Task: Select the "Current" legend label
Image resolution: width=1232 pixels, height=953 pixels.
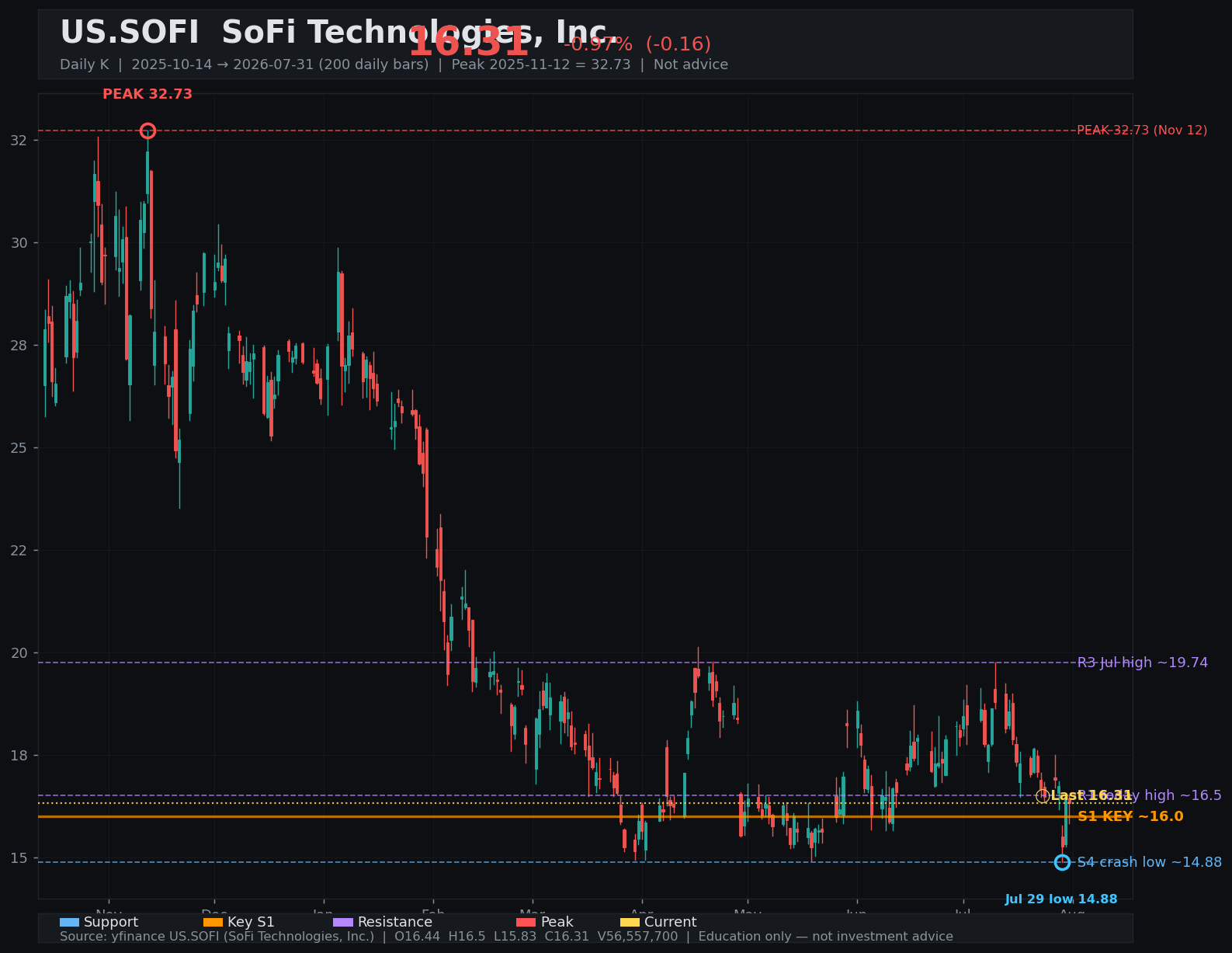Action: (x=671, y=922)
